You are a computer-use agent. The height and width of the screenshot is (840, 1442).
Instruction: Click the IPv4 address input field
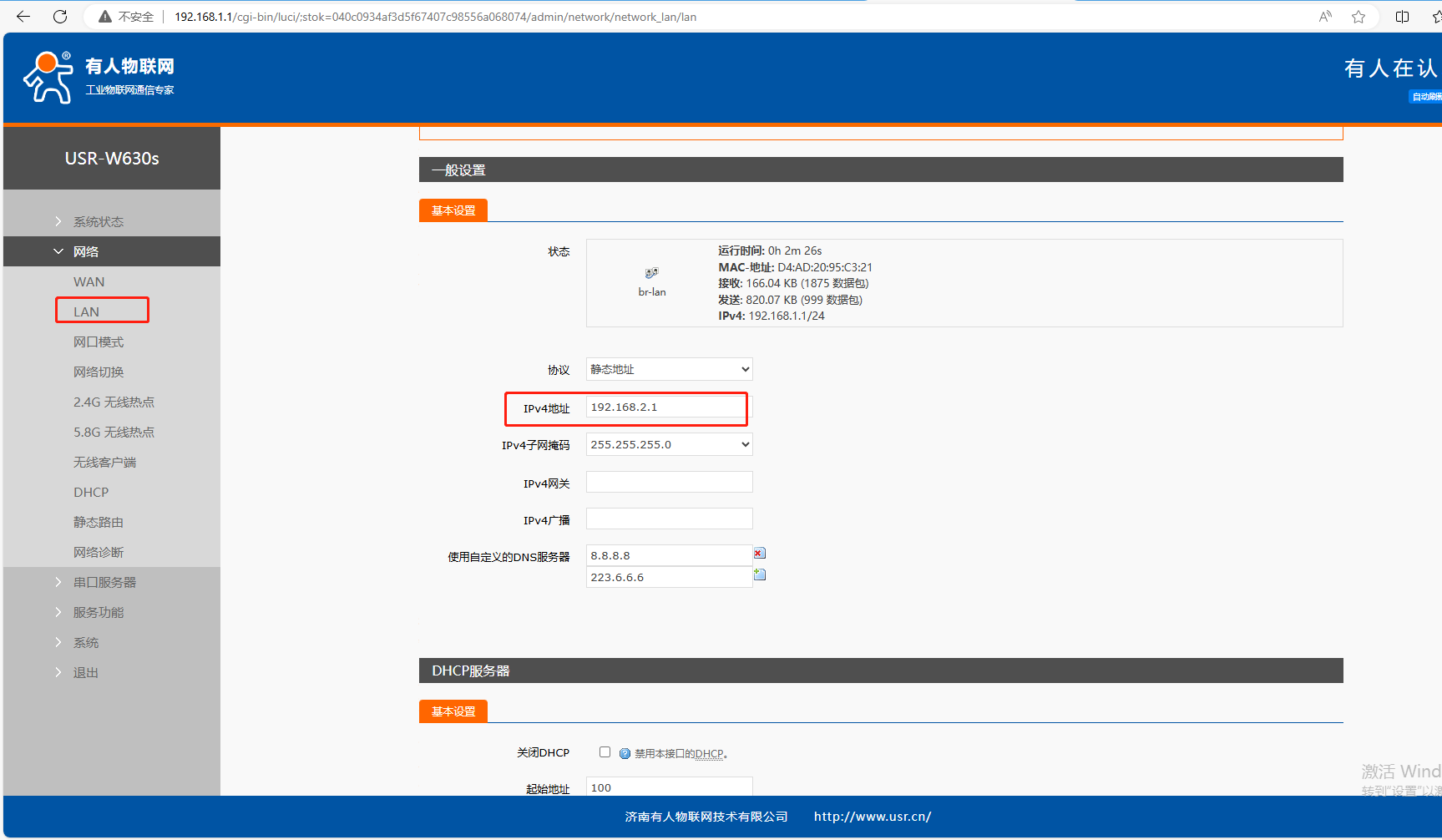666,407
